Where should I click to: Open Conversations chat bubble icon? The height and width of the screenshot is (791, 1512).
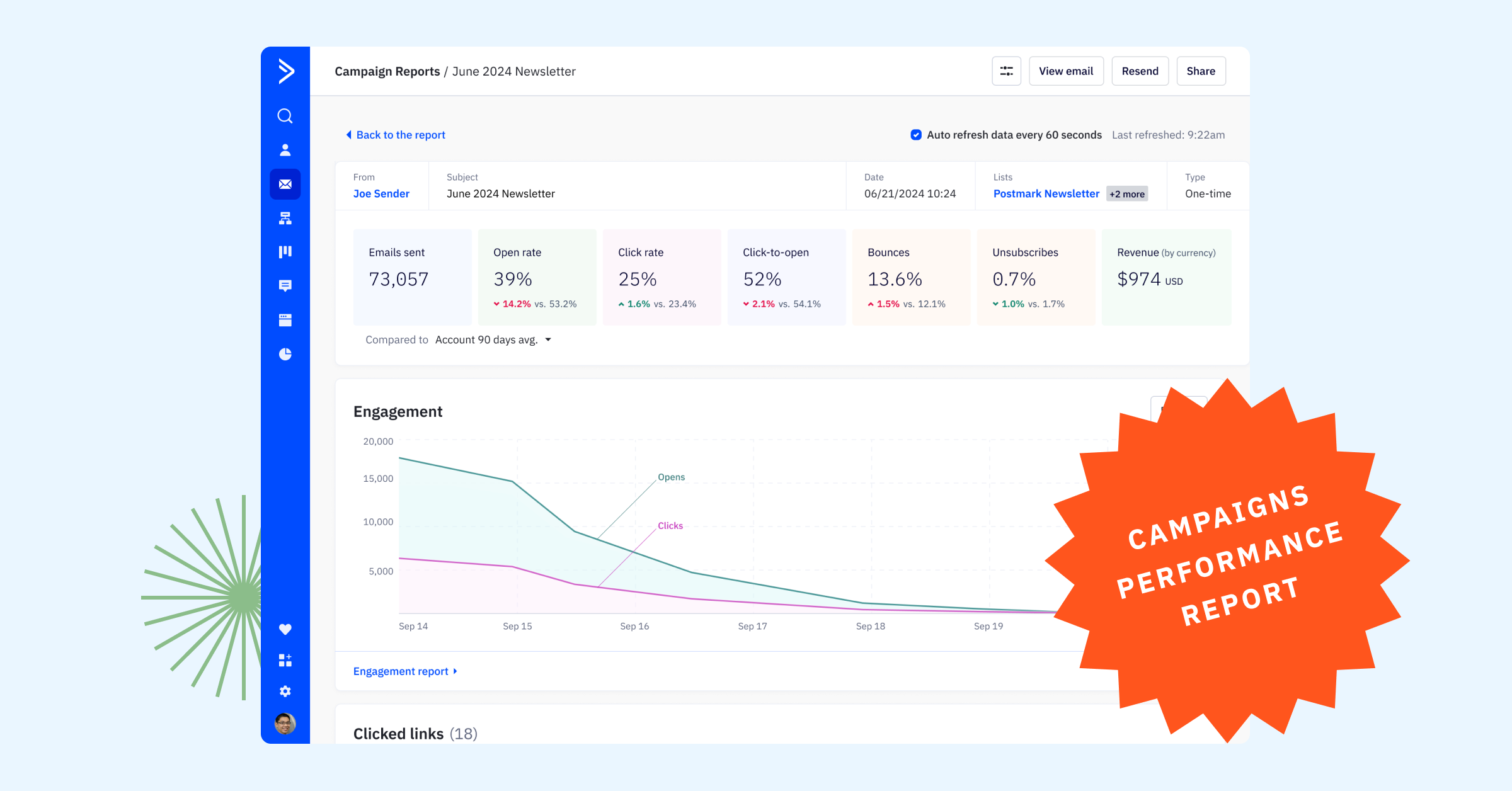[285, 287]
